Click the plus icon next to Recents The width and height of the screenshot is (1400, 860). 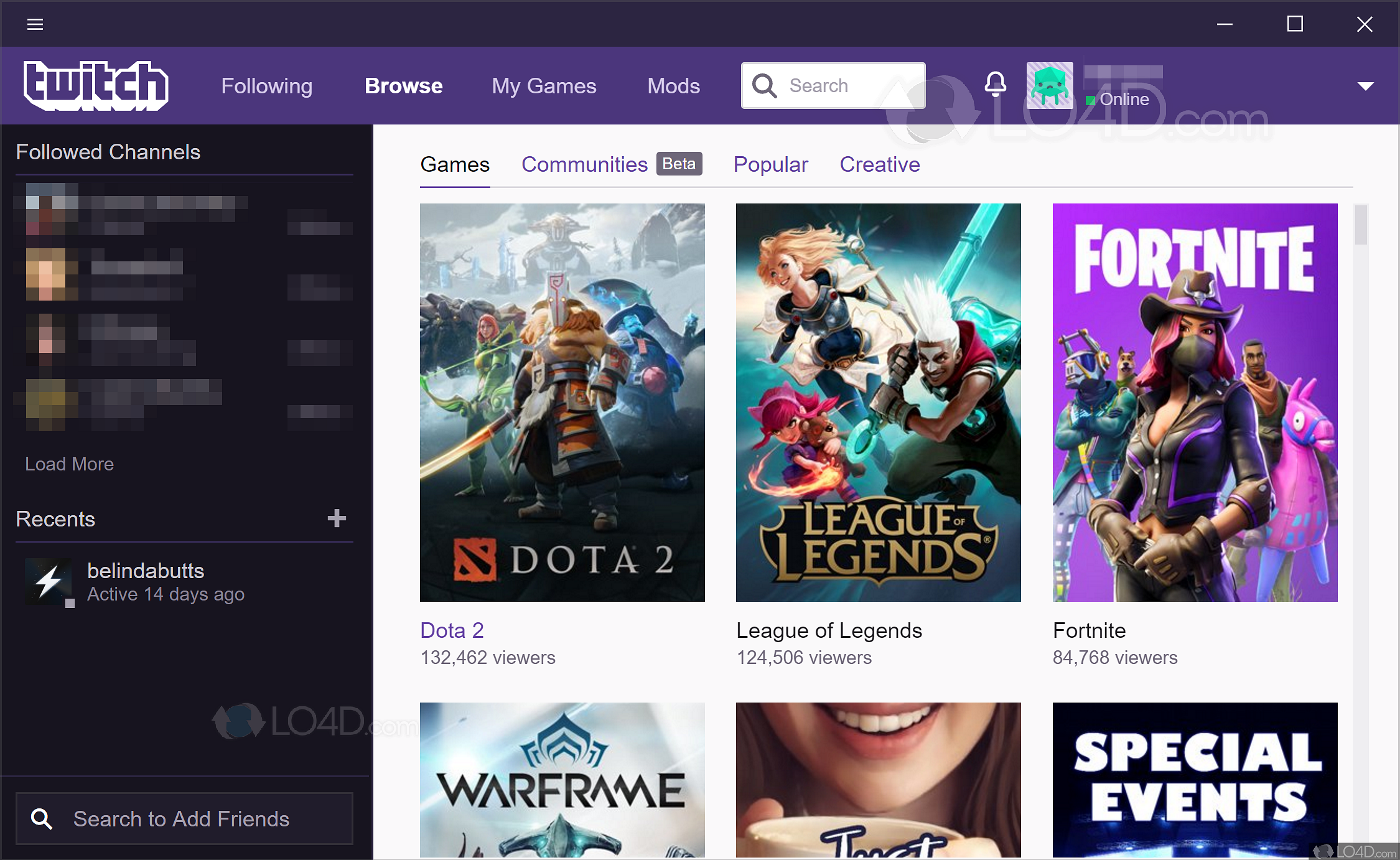coord(337,518)
